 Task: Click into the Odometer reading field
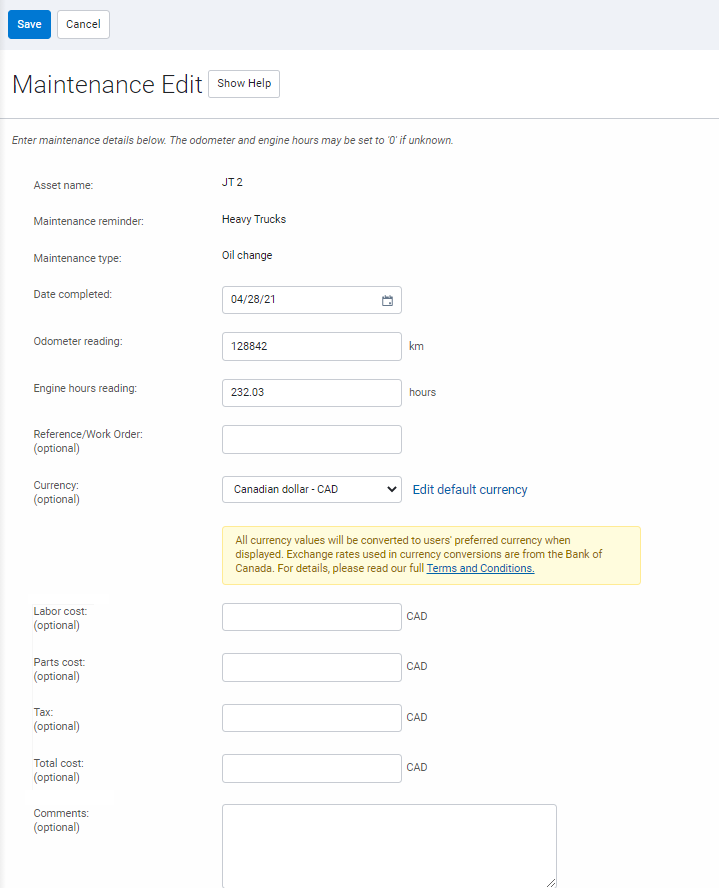tap(311, 346)
